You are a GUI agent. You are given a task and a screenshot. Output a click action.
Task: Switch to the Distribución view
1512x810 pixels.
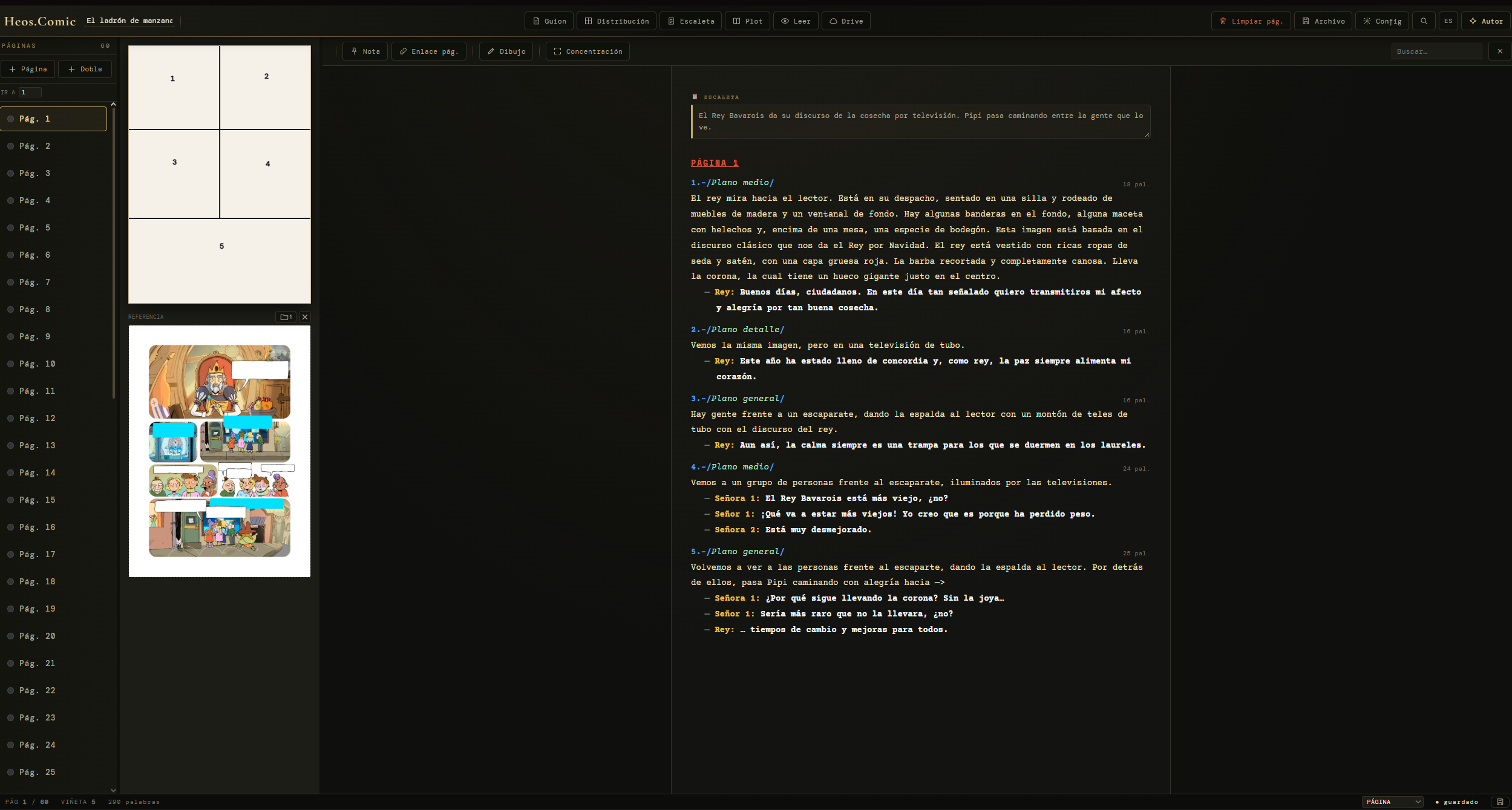pyautogui.click(x=617, y=21)
